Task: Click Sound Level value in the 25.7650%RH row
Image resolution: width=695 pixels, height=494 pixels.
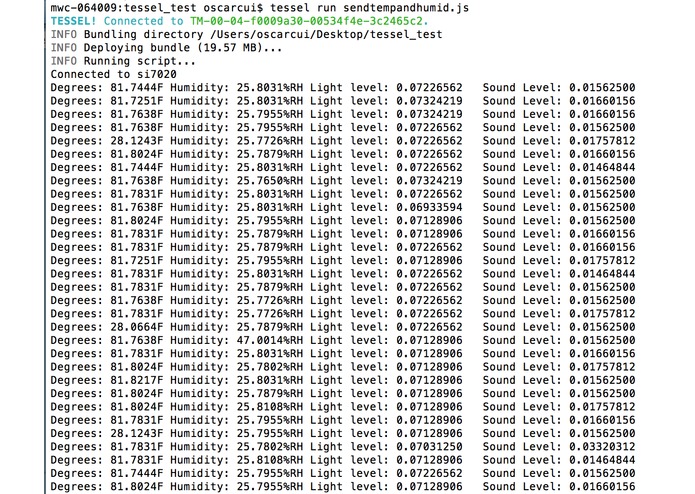Action: 602,180
